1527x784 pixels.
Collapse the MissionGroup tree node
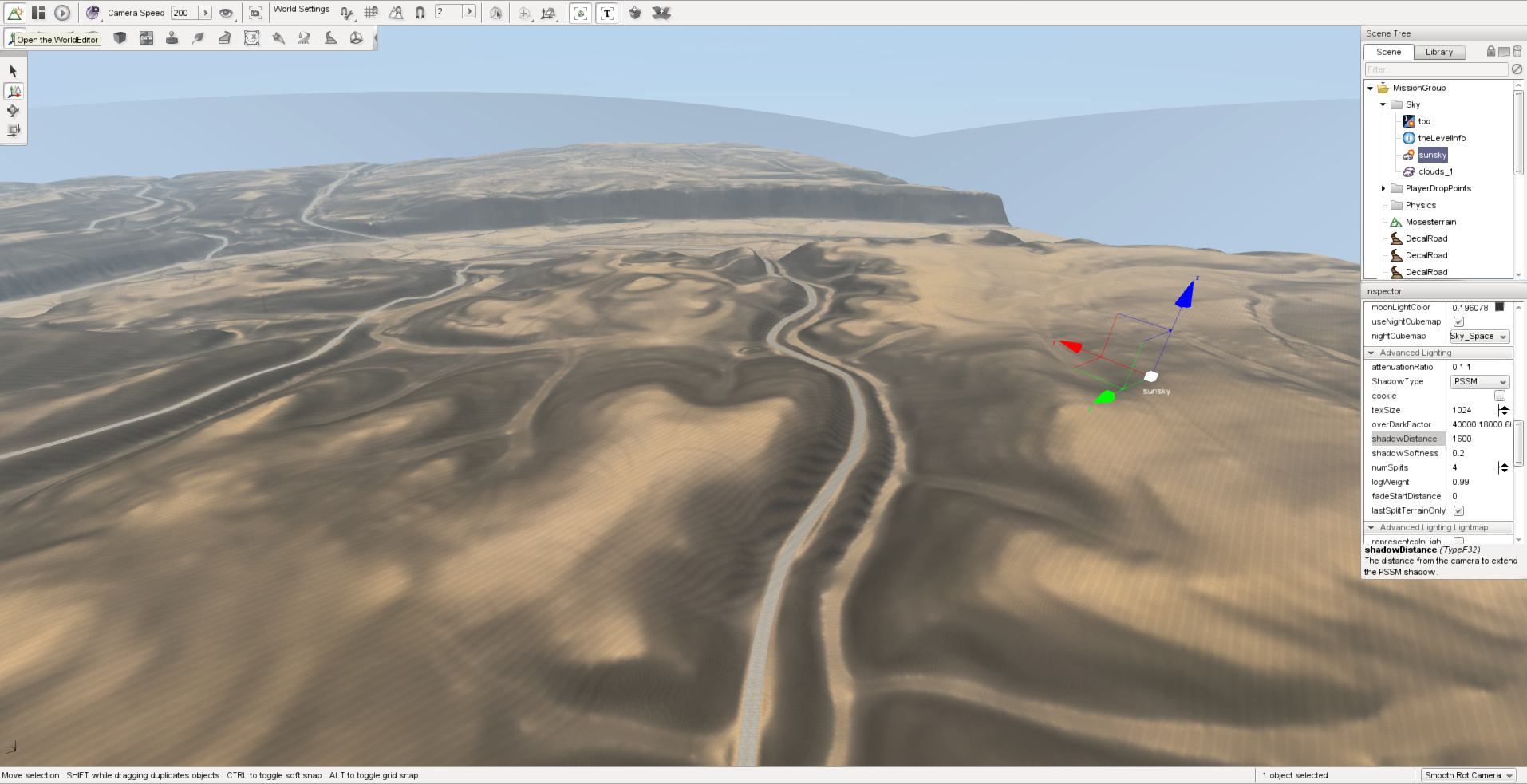point(1371,88)
